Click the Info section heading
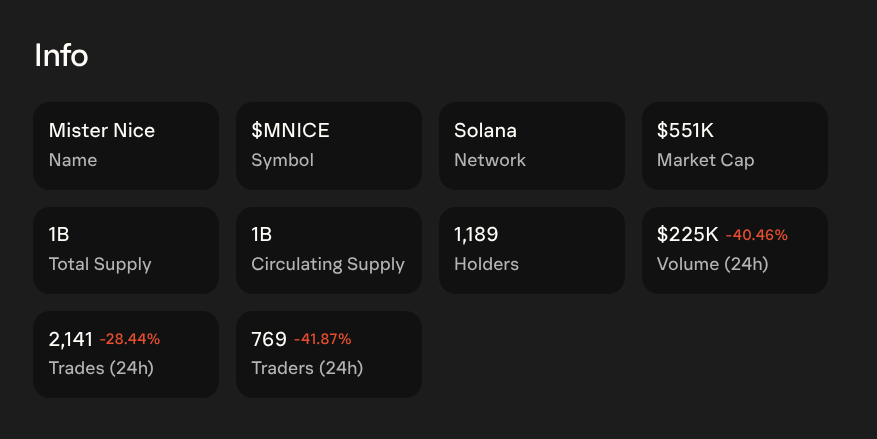Image resolution: width=877 pixels, height=439 pixels. point(61,55)
